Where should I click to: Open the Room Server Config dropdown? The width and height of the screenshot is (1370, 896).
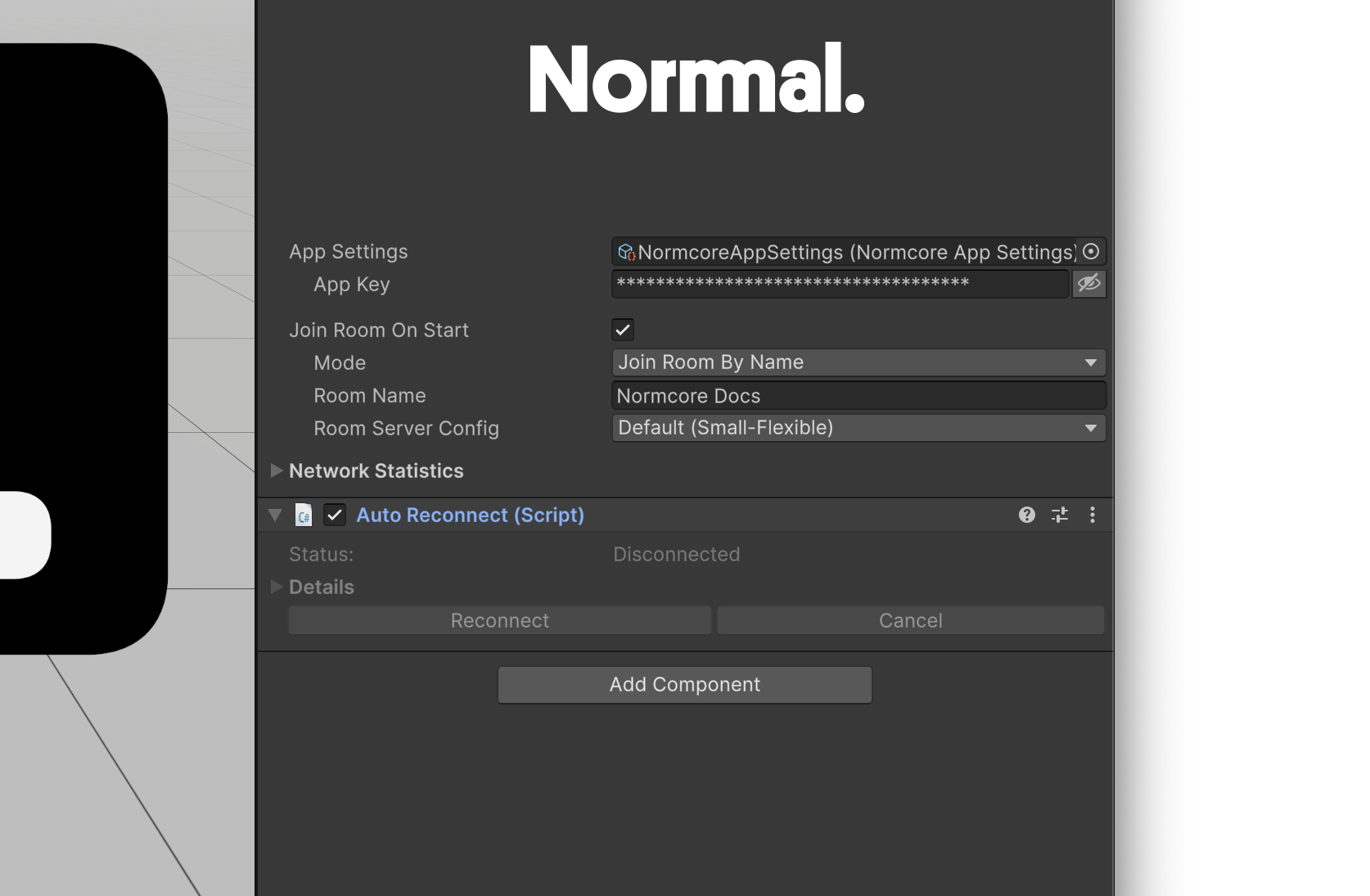(858, 428)
